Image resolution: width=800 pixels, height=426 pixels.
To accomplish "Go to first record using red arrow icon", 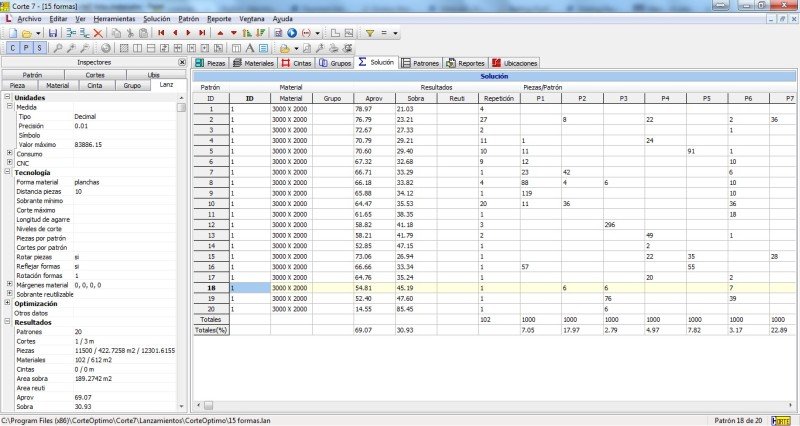I will point(162,33).
